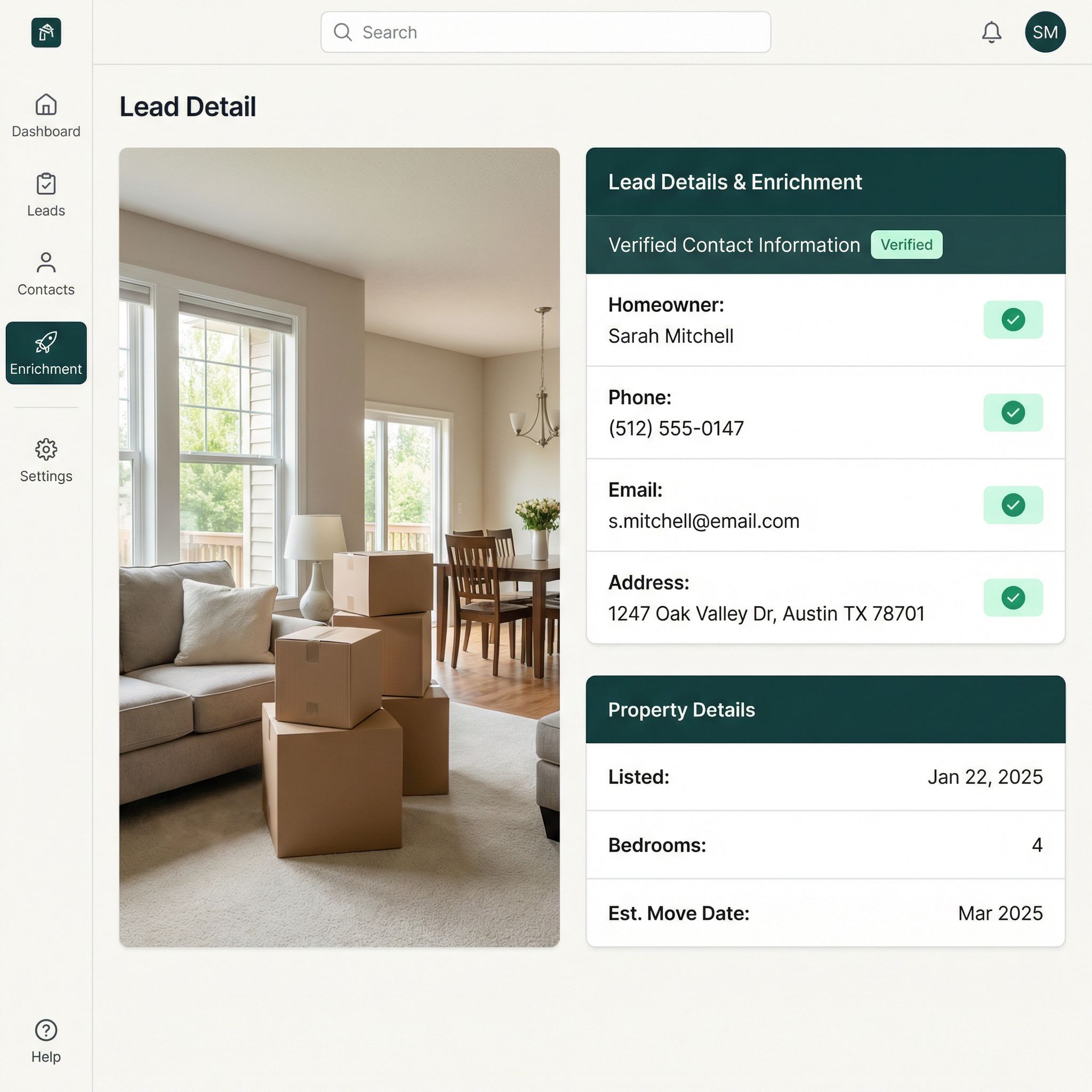Click the search magnifier icon
Image resolution: width=1092 pixels, height=1092 pixels.
coord(342,32)
